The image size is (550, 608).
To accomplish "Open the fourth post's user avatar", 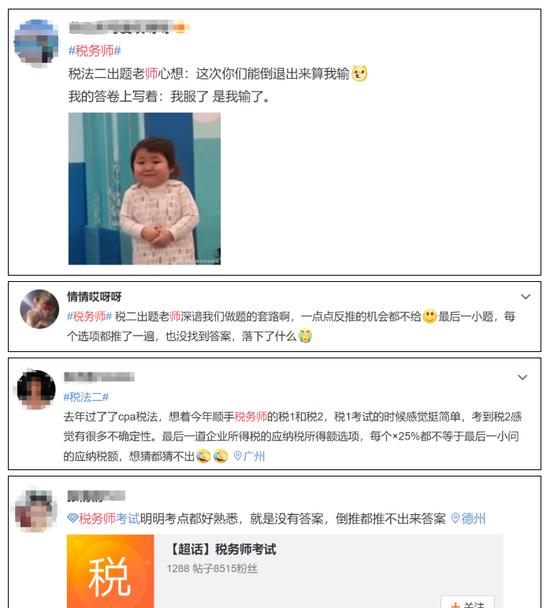I will click(x=35, y=510).
